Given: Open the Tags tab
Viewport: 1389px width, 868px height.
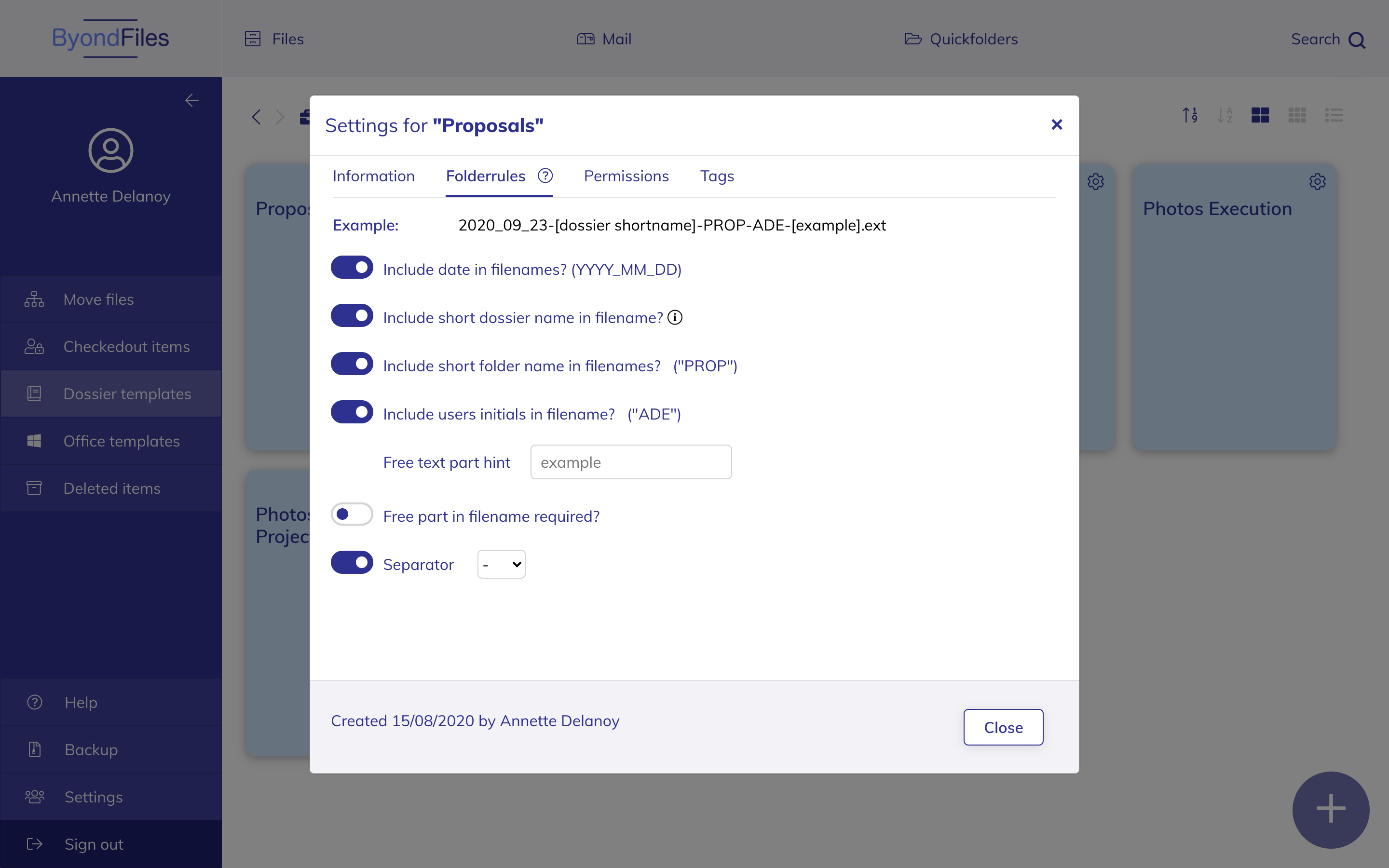Looking at the screenshot, I should click(x=717, y=176).
